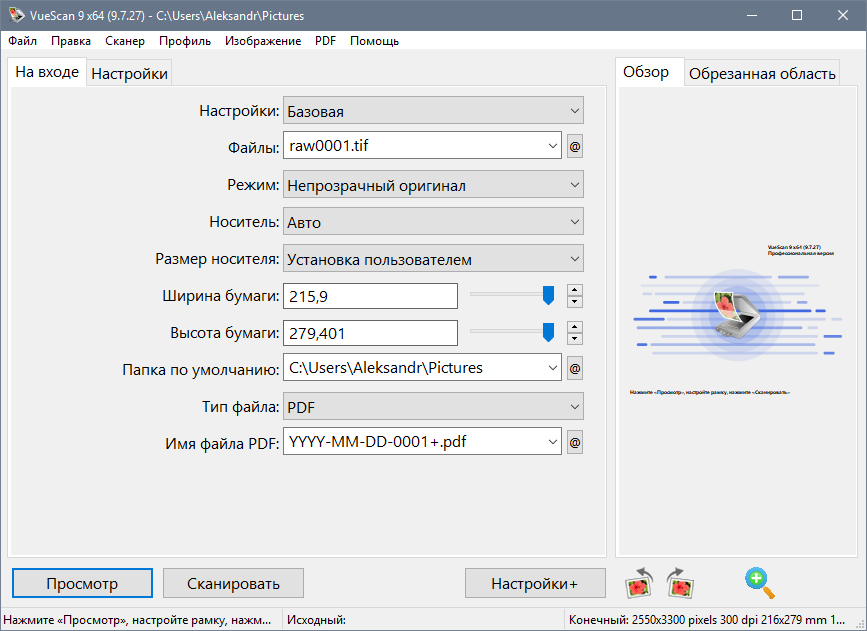Click the Просмотр button
Screen dimensions: 867x631
click(82, 583)
